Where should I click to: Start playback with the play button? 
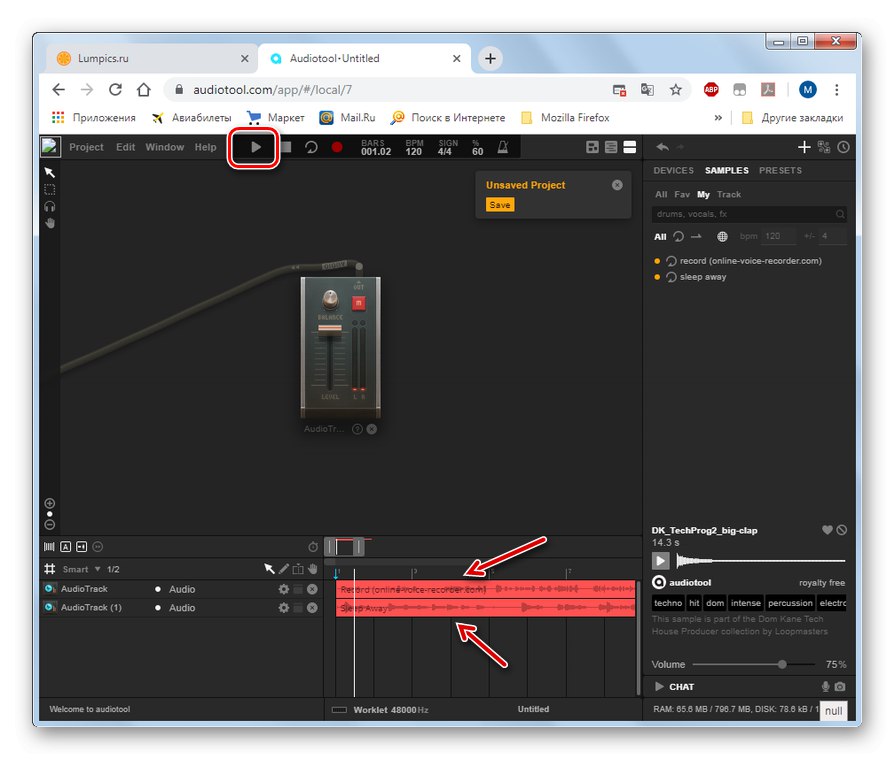(256, 147)
